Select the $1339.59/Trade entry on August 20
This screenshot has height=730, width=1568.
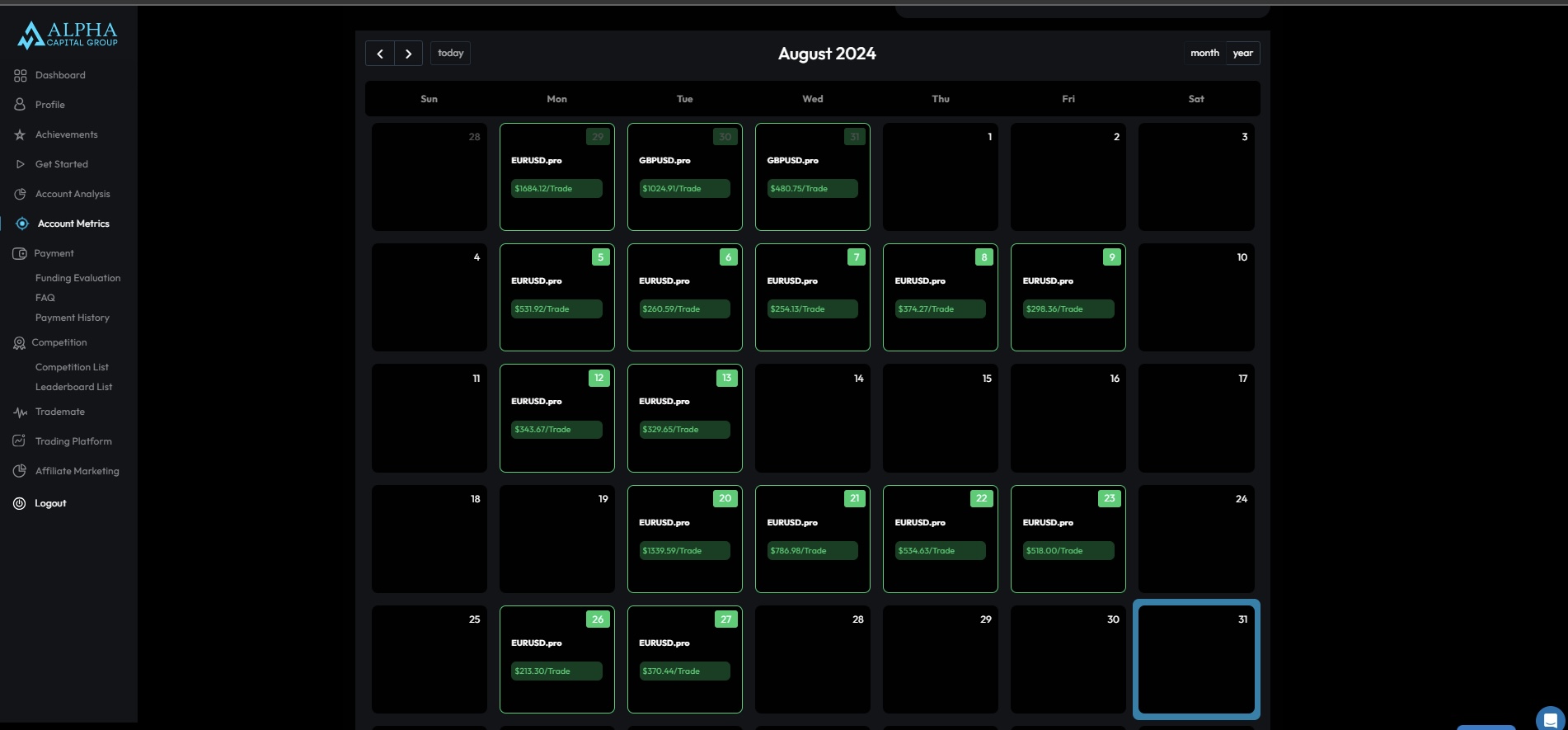(x=684, y=550)
